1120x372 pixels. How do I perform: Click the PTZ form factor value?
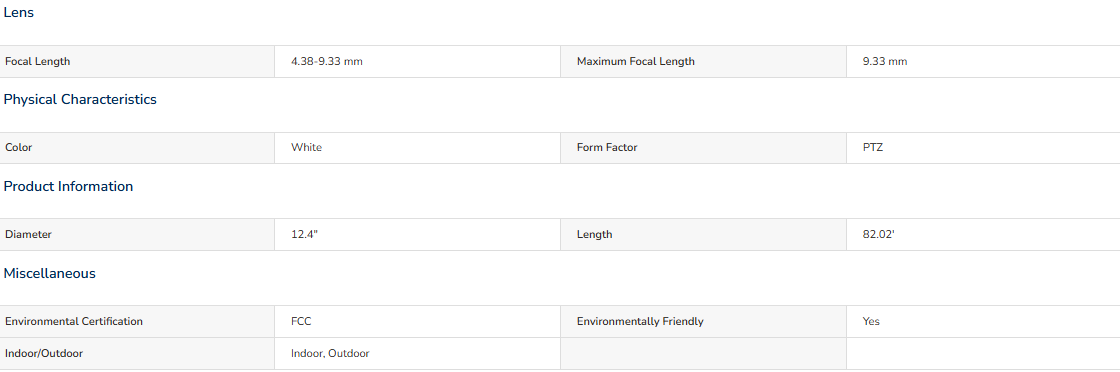873,148
